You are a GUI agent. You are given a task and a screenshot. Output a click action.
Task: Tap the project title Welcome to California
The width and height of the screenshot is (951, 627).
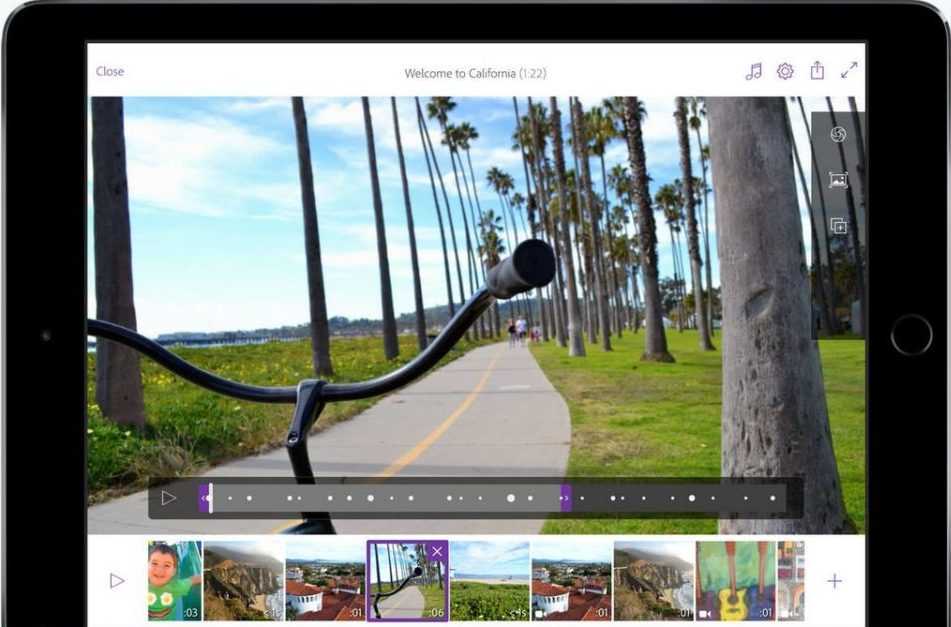tap(475, 73)
